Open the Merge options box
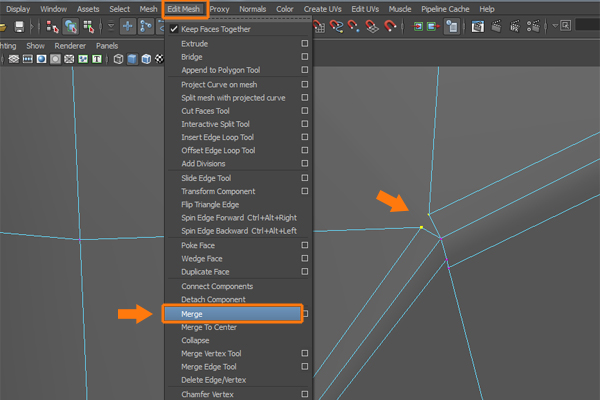Image resolution: width=600 pixels, height=400 pixels. coord(305,313)
